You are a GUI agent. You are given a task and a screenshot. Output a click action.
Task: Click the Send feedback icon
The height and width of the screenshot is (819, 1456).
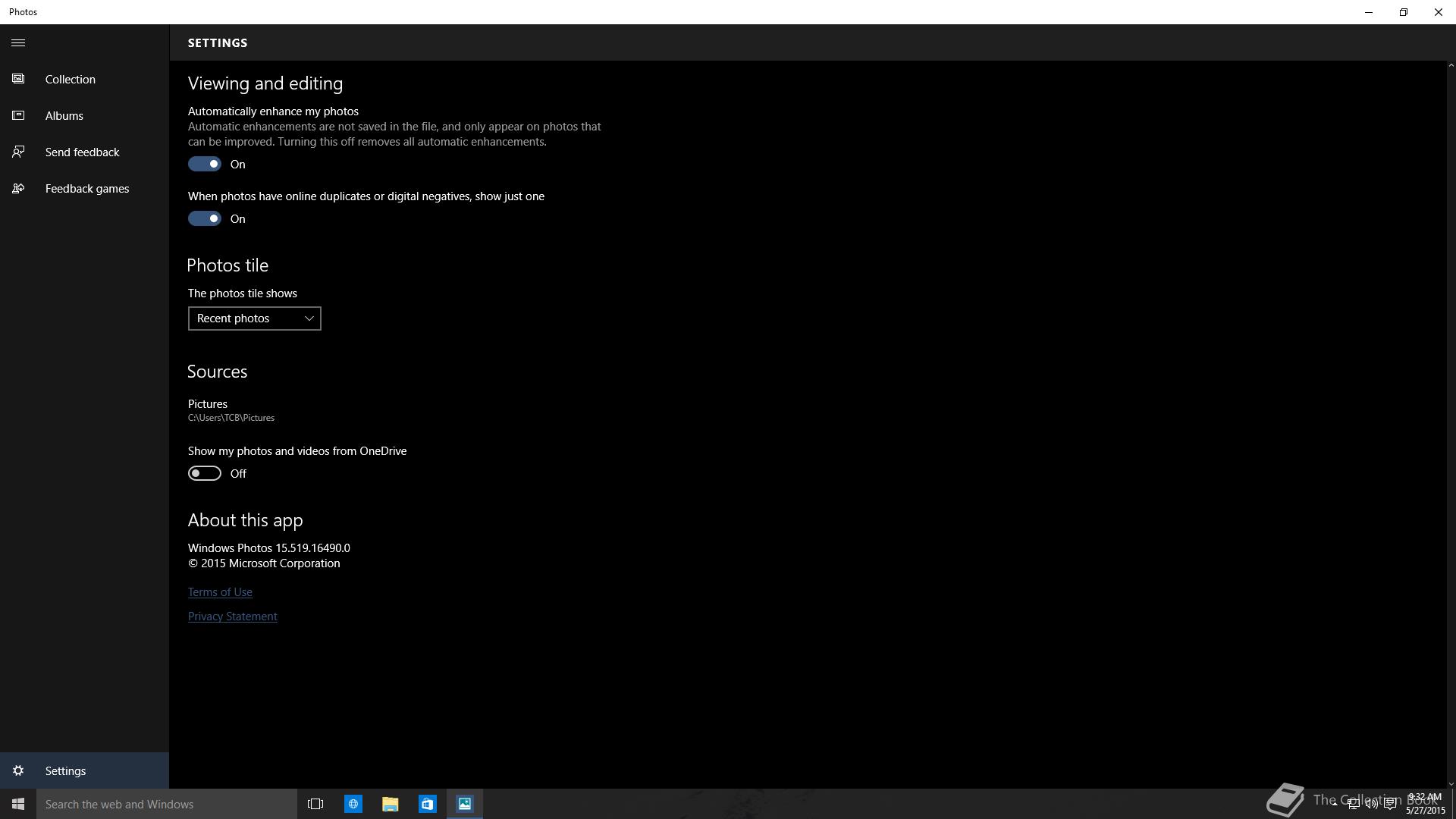tap(18, 152)
